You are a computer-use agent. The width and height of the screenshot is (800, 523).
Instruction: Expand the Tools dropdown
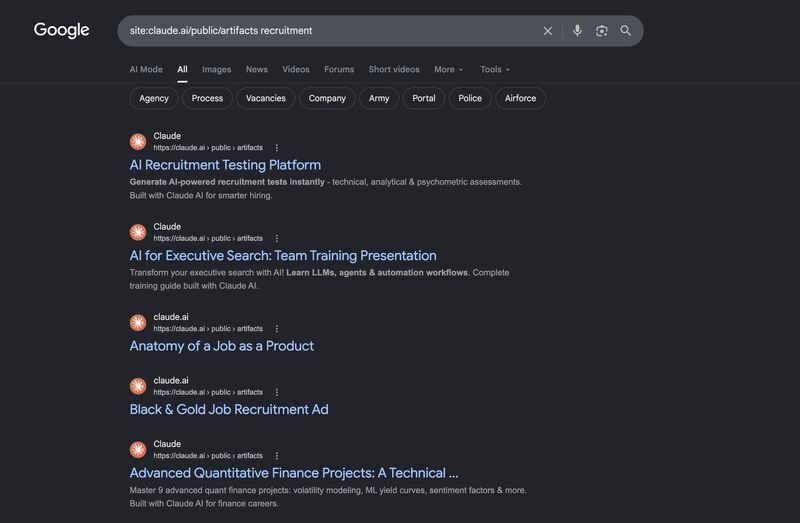[x=494, y=69]
